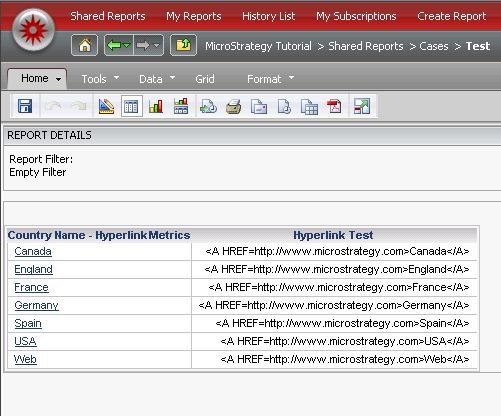
Task: Click the Canada HREF metric cell
Action: (x=334, y=251)
